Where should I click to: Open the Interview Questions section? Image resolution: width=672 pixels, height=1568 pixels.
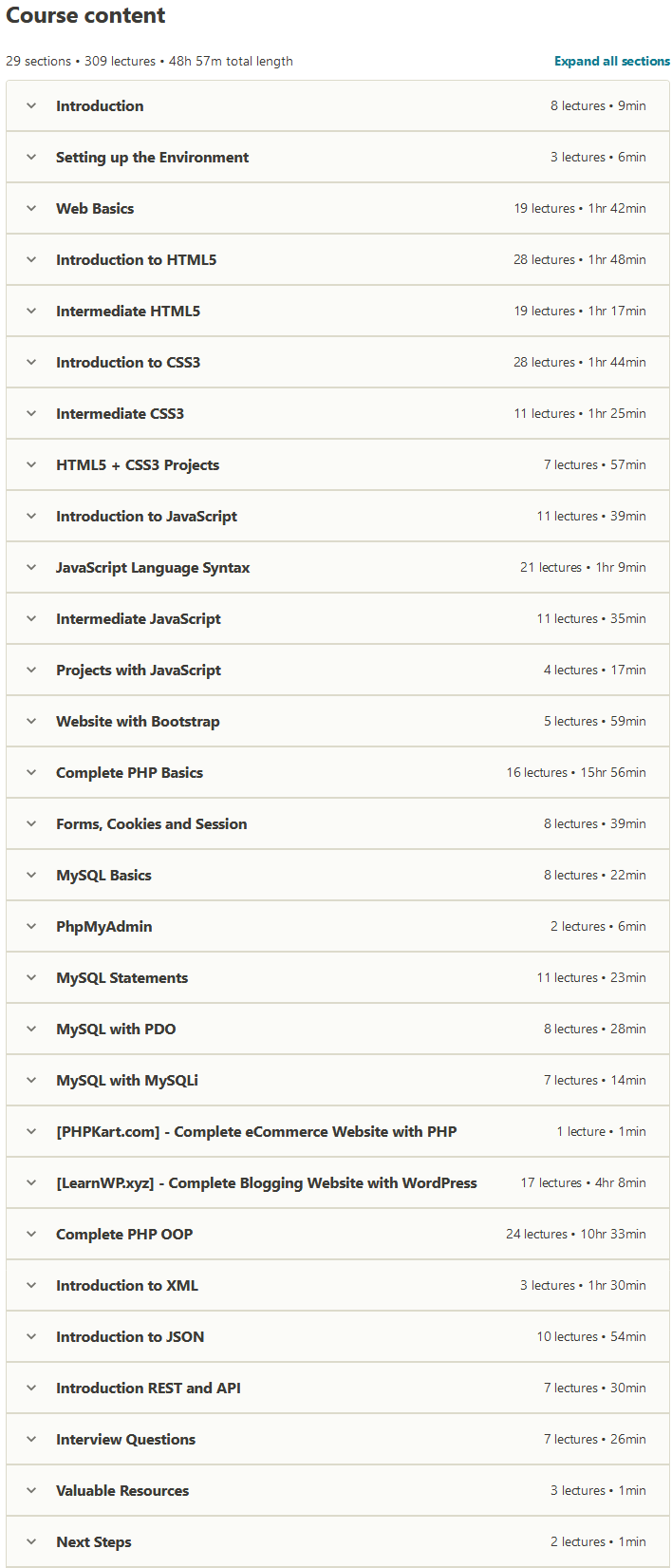coord(125,1440)
